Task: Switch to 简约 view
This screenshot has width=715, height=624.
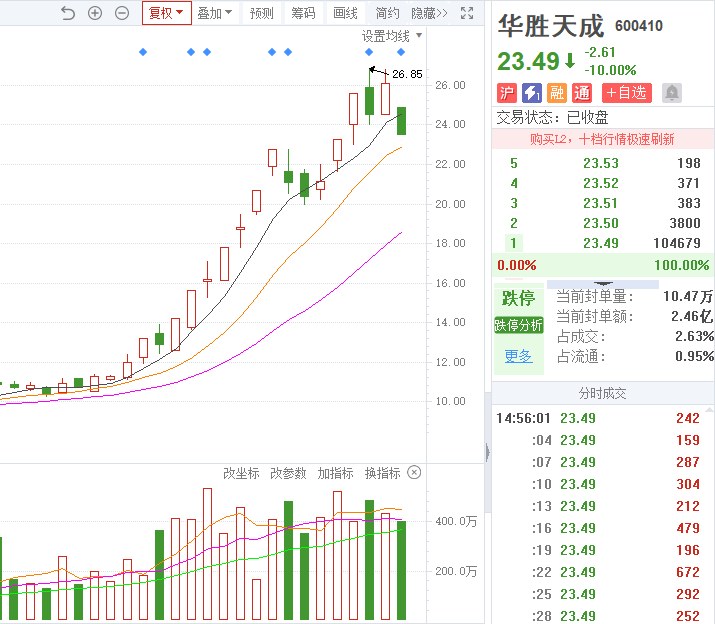Action: click(387, 13)
